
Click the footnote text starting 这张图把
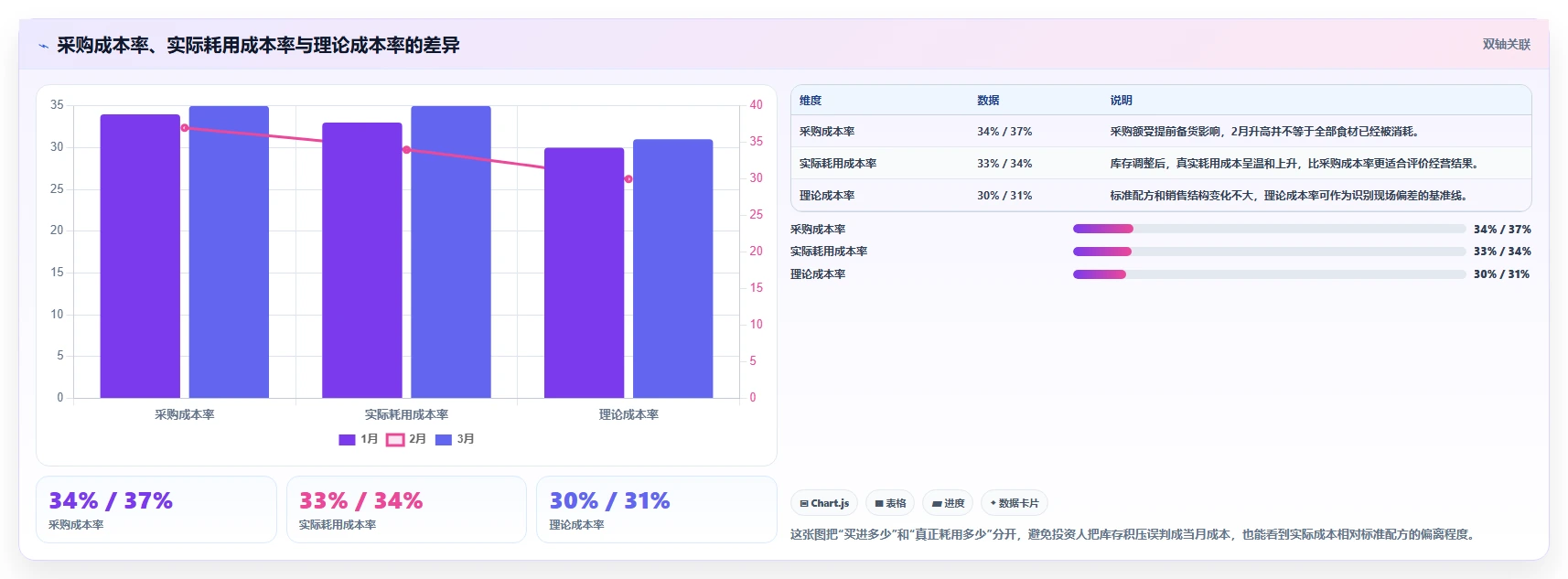tap(1134, 534)
